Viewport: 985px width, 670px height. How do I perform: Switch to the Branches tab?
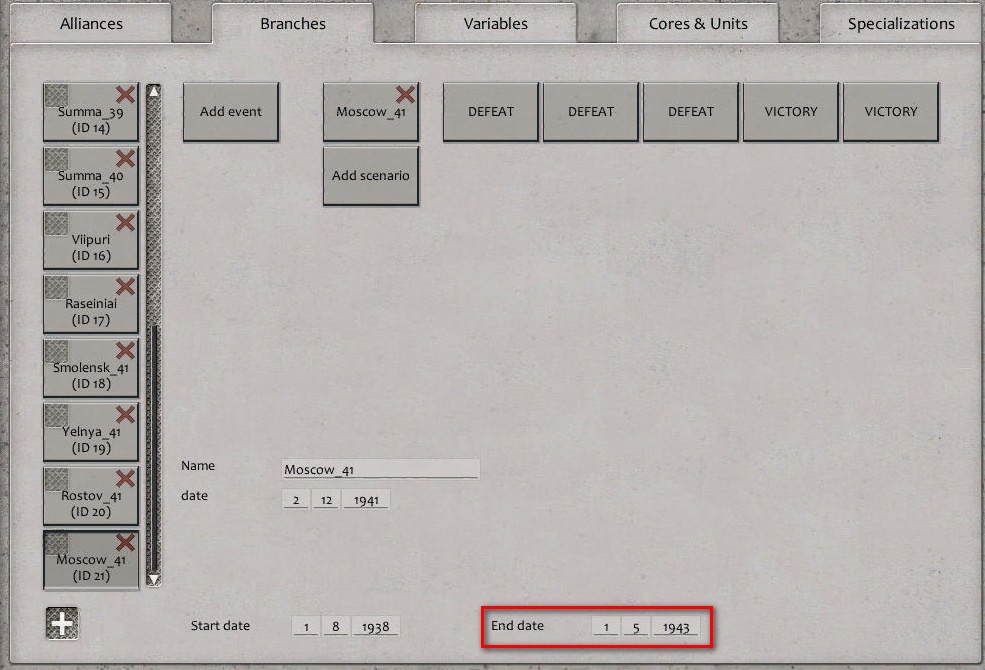[x=293, y=24]
